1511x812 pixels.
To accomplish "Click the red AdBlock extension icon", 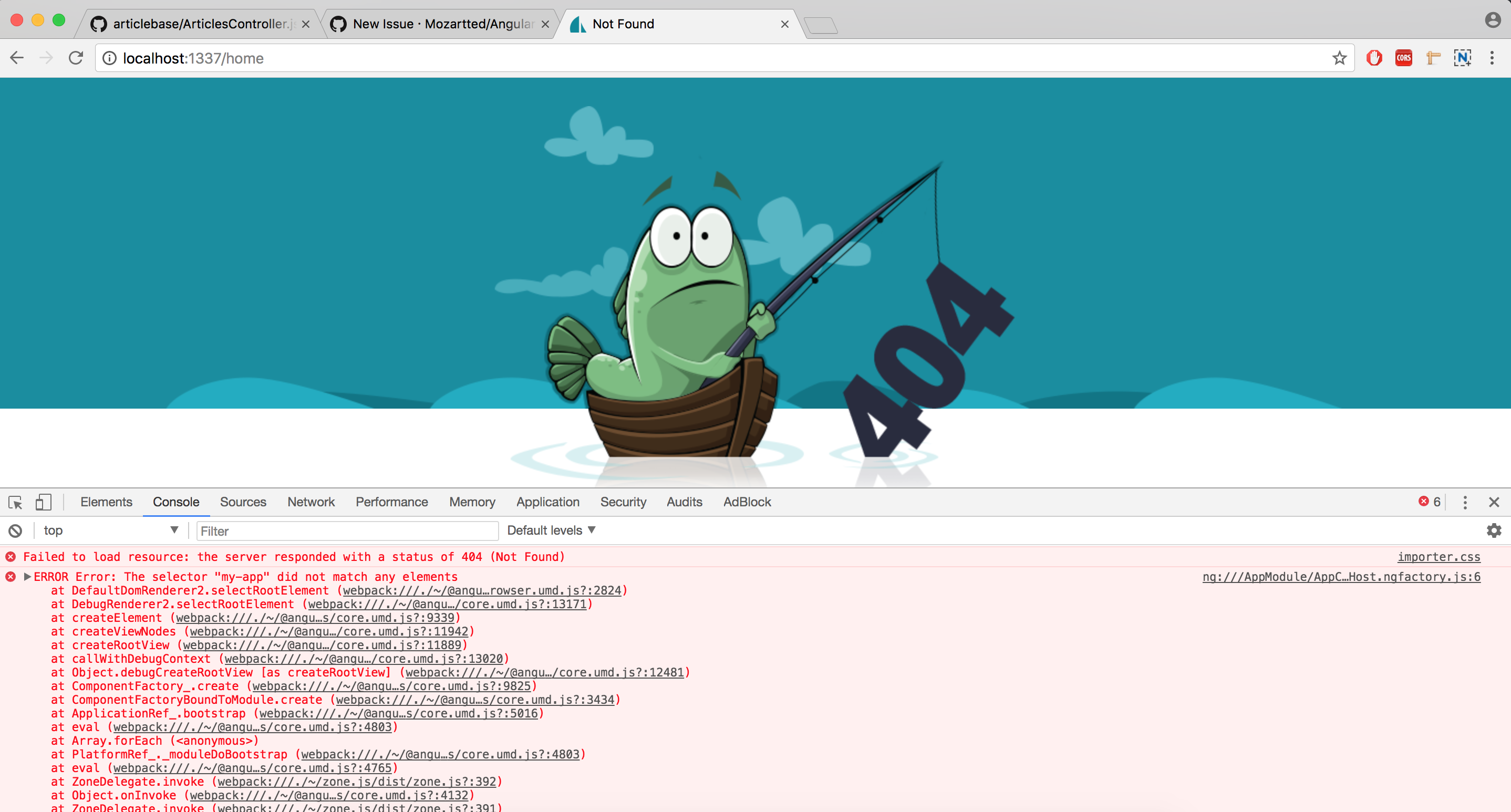I will click(1374, 58).
